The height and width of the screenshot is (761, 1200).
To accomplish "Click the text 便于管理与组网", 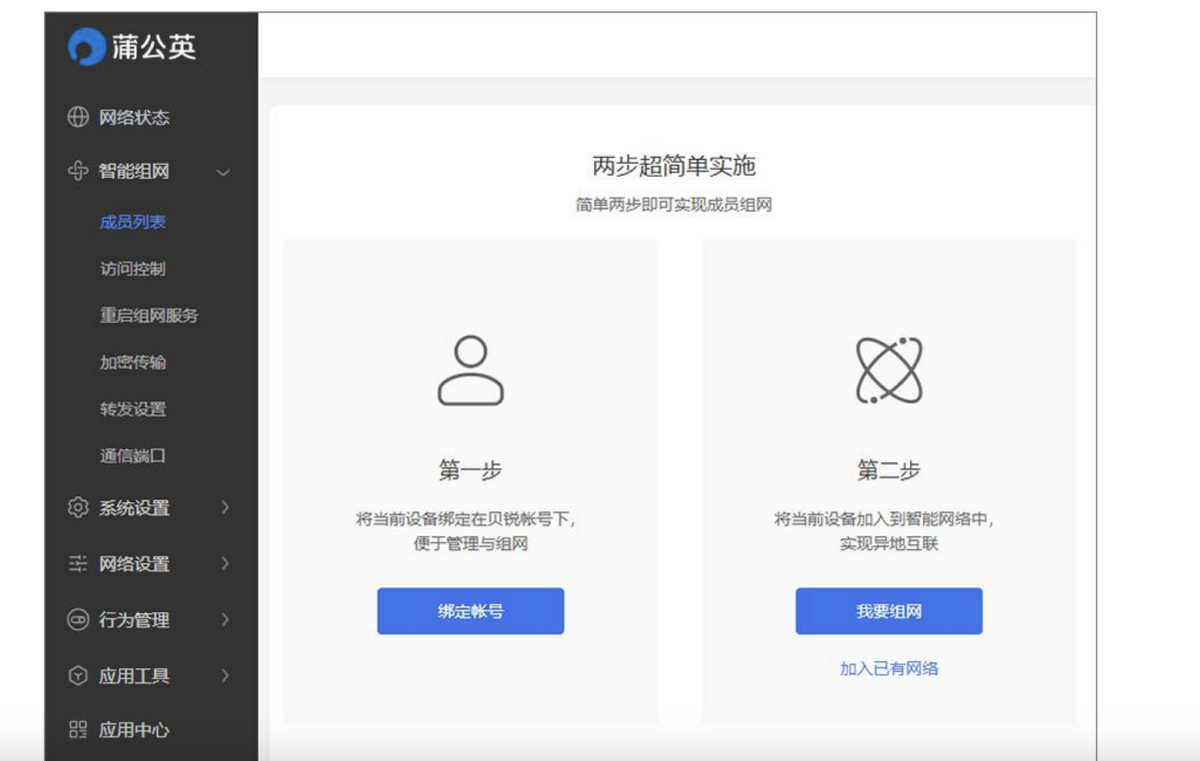I will click(x=470, y=545).
